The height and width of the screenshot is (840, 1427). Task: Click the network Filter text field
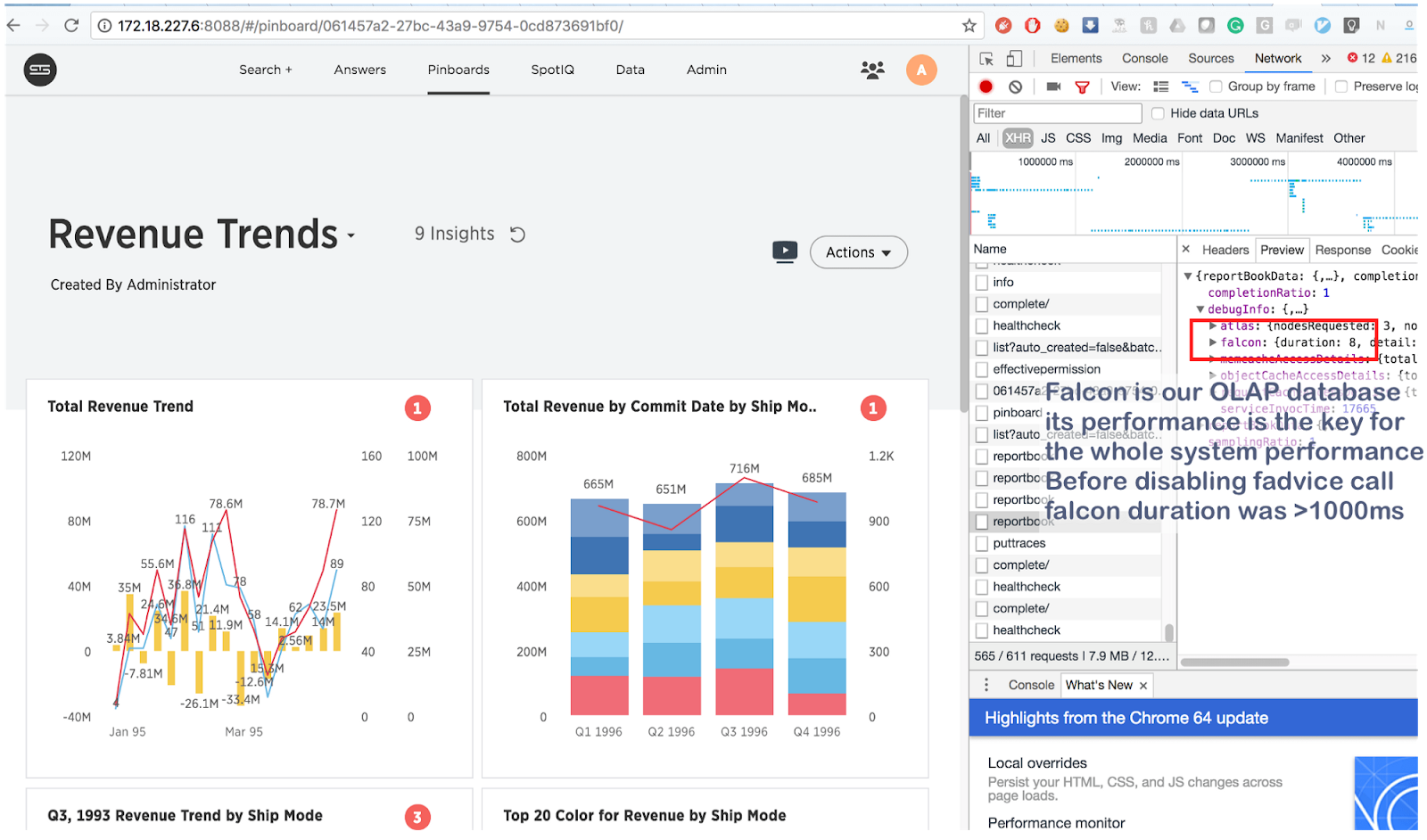(1057, 113)
